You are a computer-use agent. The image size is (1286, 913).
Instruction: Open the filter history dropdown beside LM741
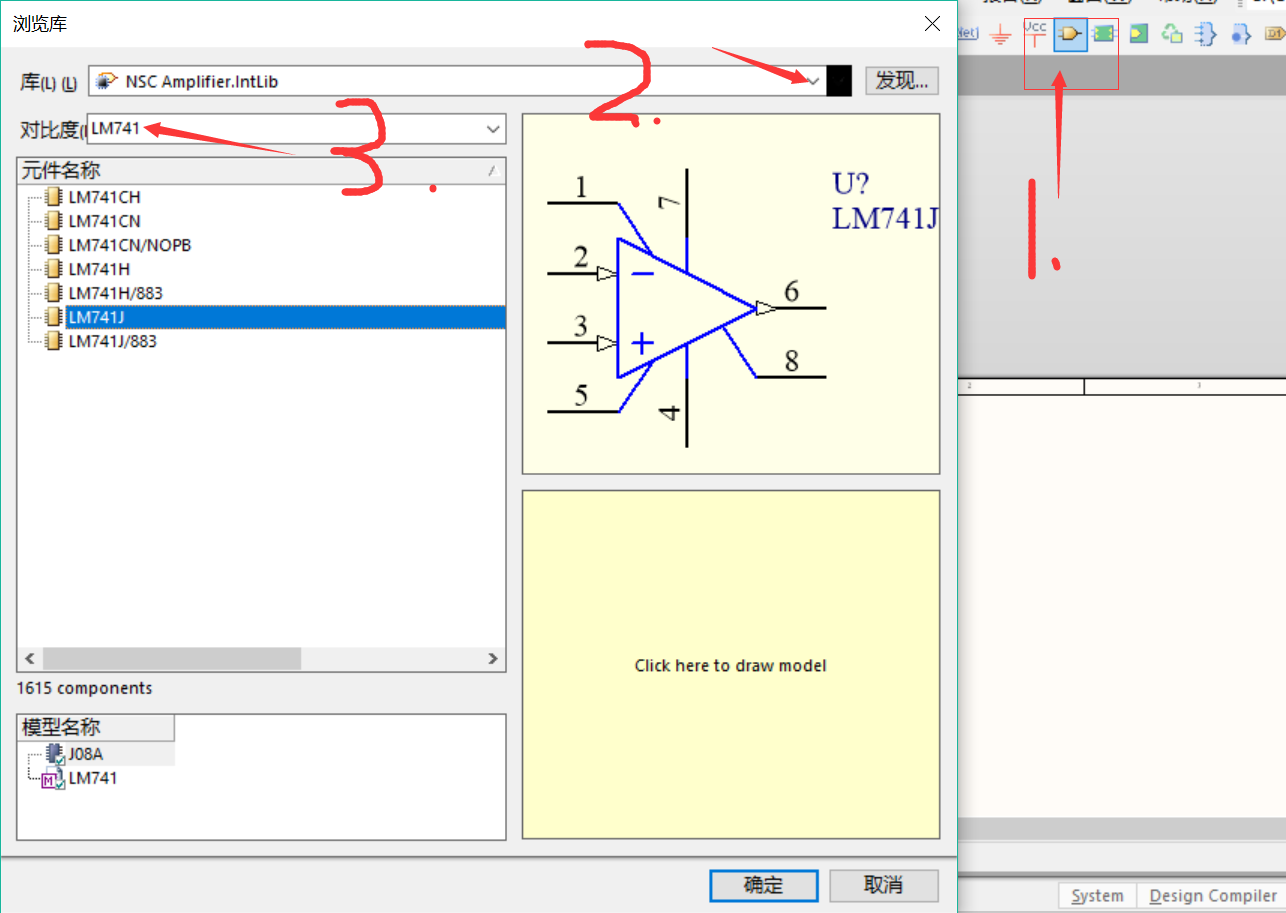point(493,129)
